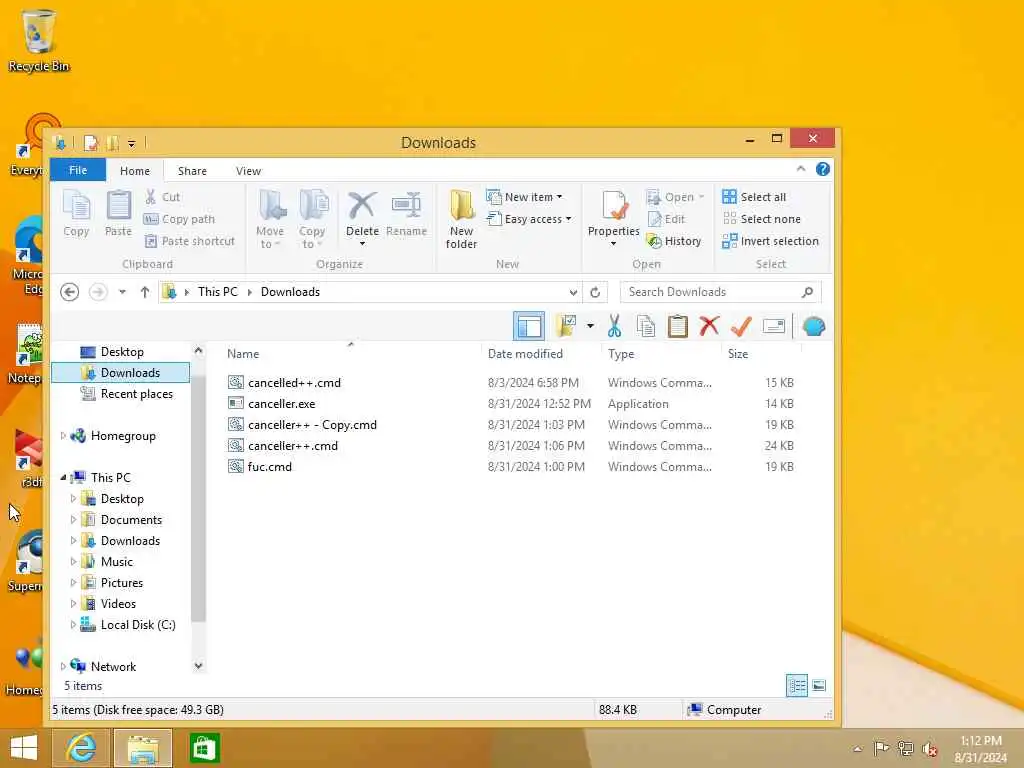
Task: Click History in the Open group
Action: 674,241
